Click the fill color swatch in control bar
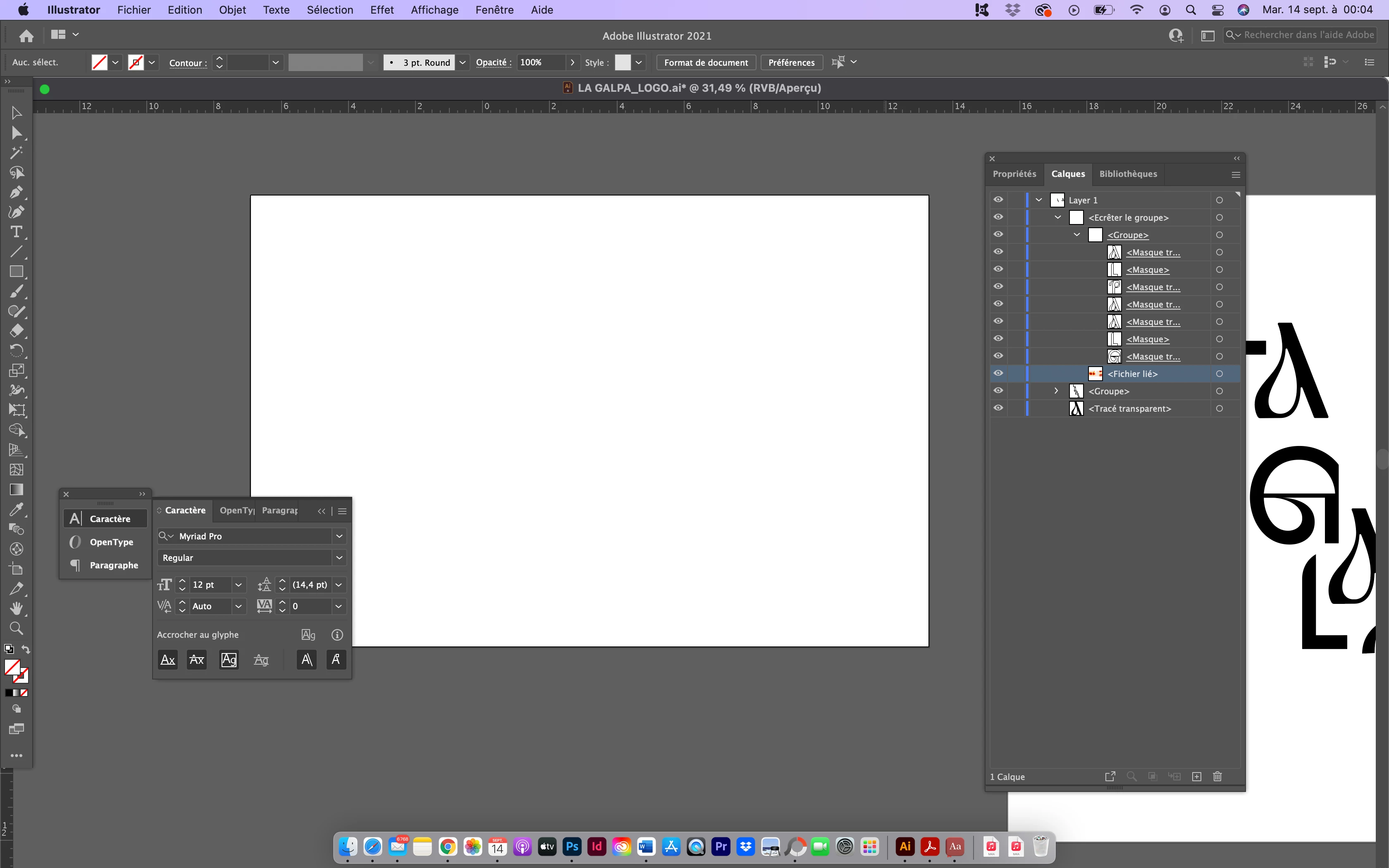 (x=99, y=62)
